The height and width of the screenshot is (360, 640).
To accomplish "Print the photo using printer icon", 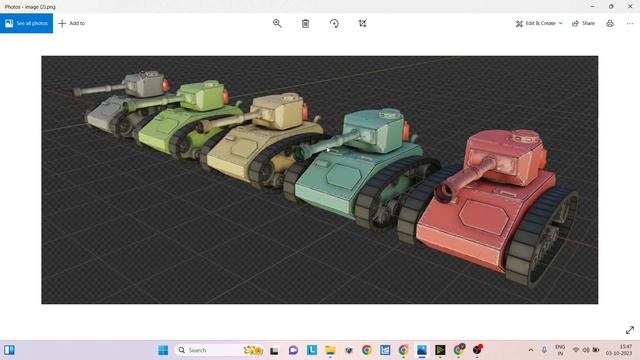I will tap(610, 23).
